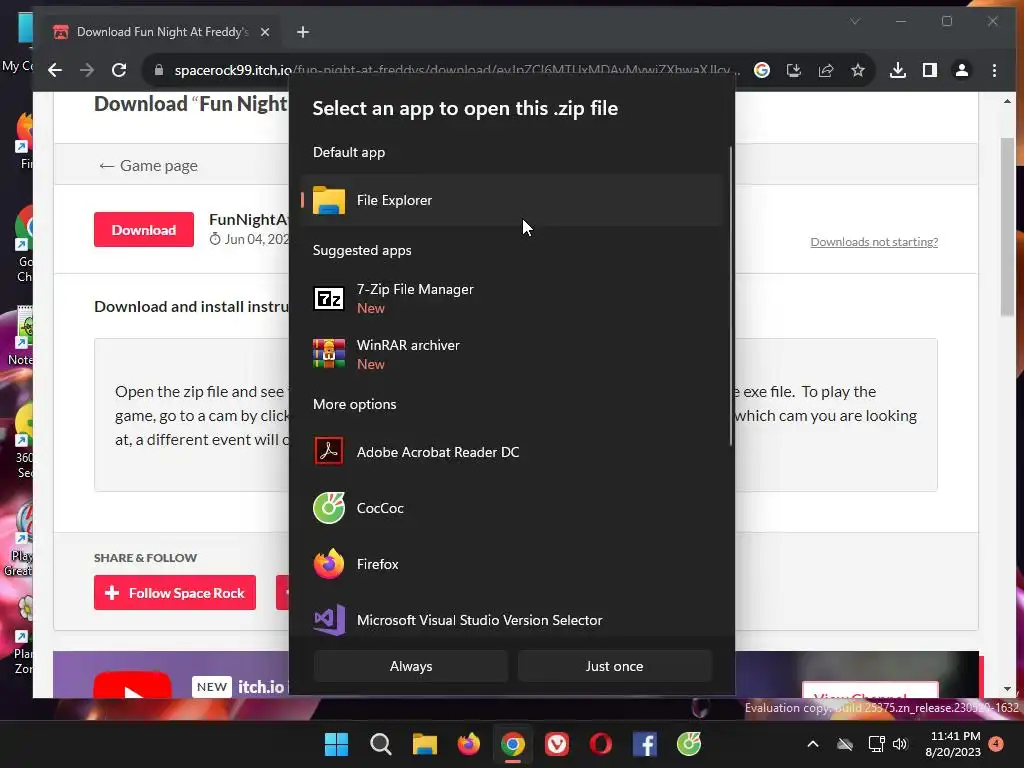1024x768 pixels.
Task: Select Microsoft Visual Studio Version Selector
Action: point(512,620)
